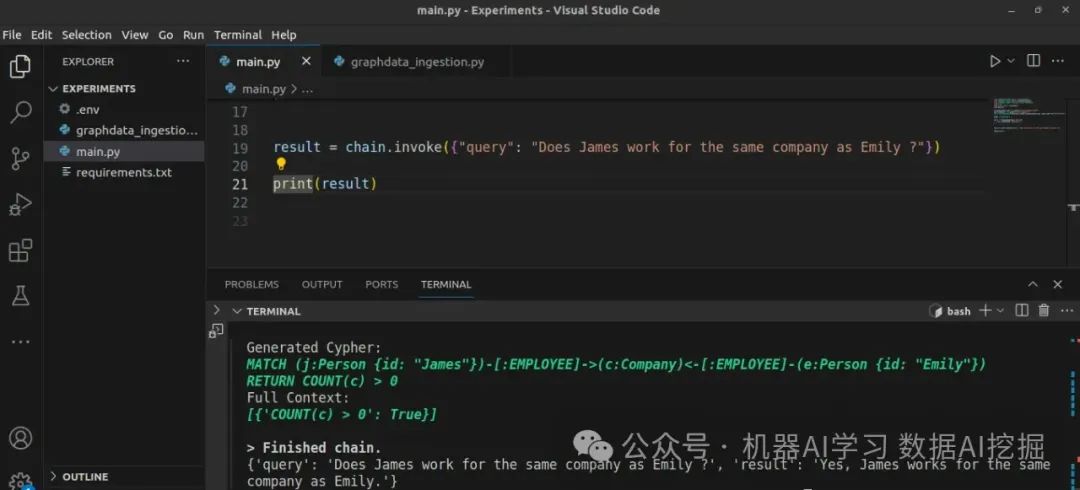Switch to the OUTPUT panel tab
1080x490 pixels.
point(322,285)
